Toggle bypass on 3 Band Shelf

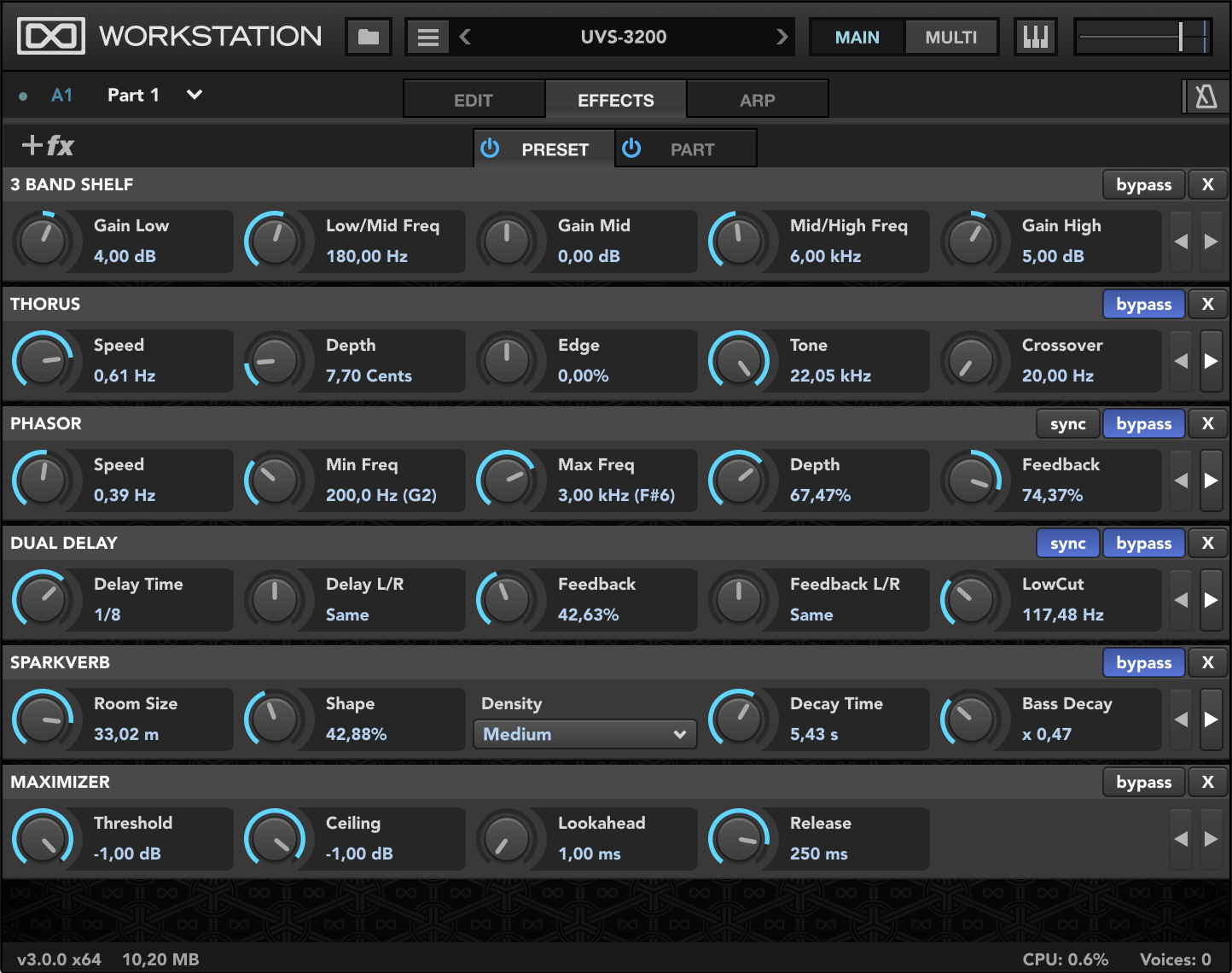click(x=1143, y=185)
